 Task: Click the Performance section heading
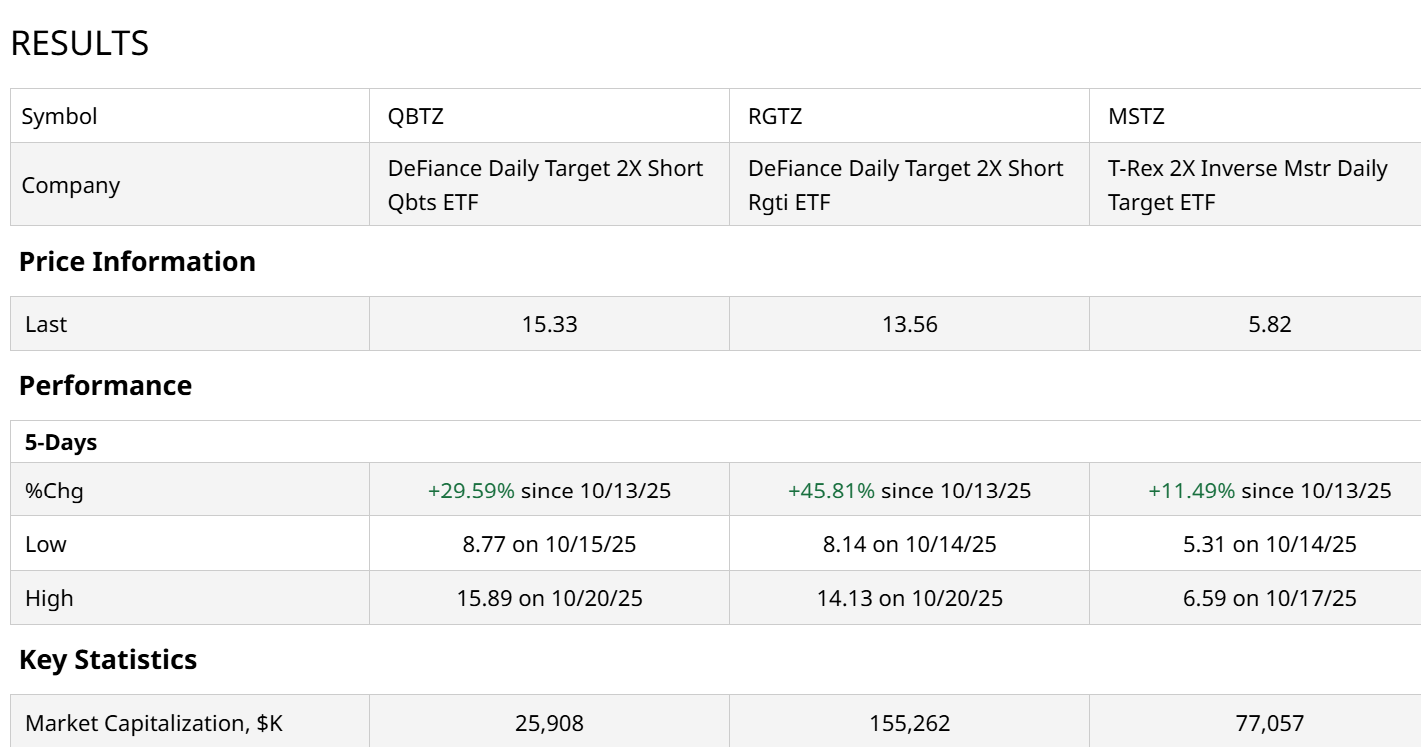click(x=105, y=385)
